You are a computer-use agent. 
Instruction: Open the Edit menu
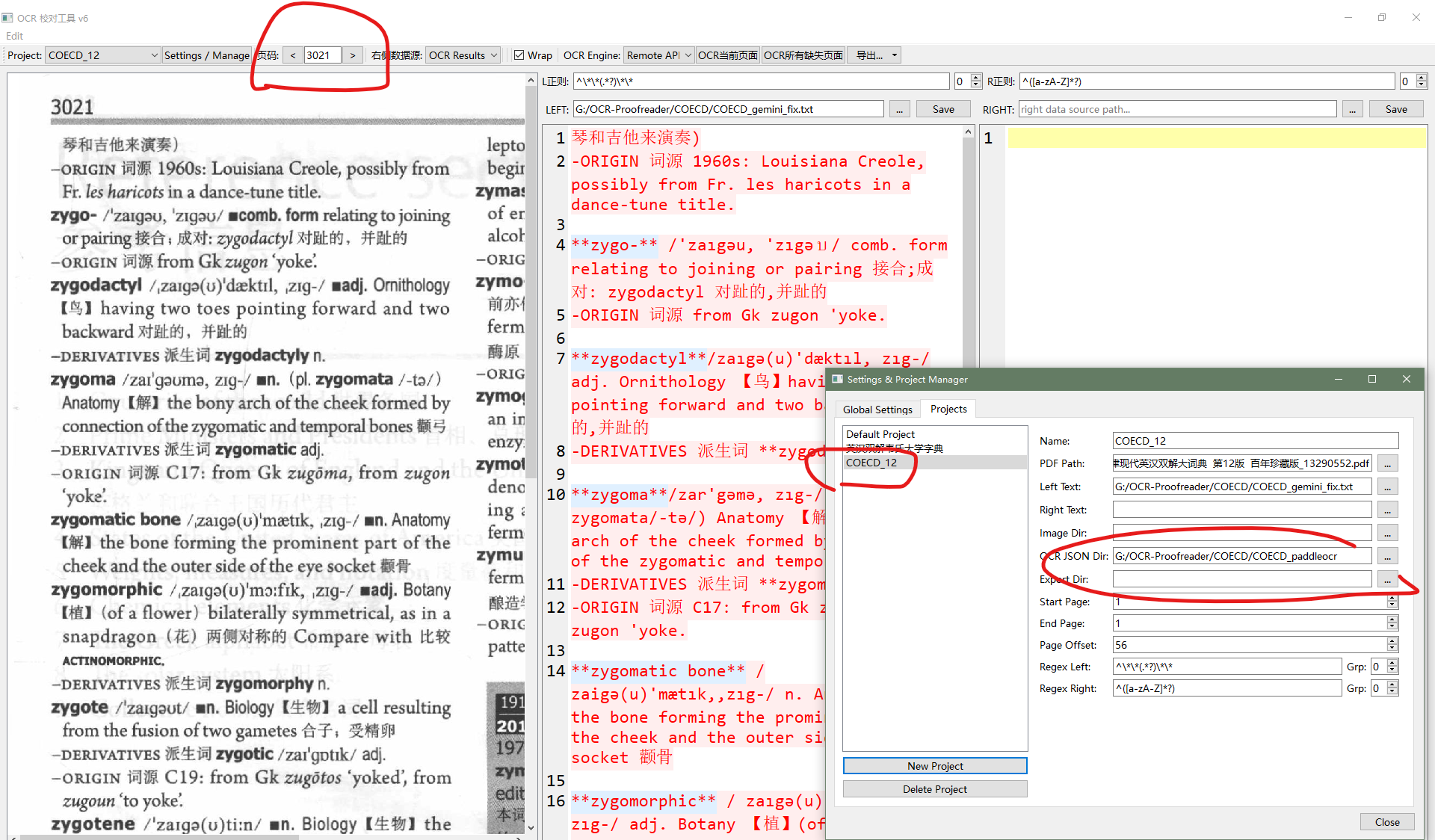click(14, 36)
